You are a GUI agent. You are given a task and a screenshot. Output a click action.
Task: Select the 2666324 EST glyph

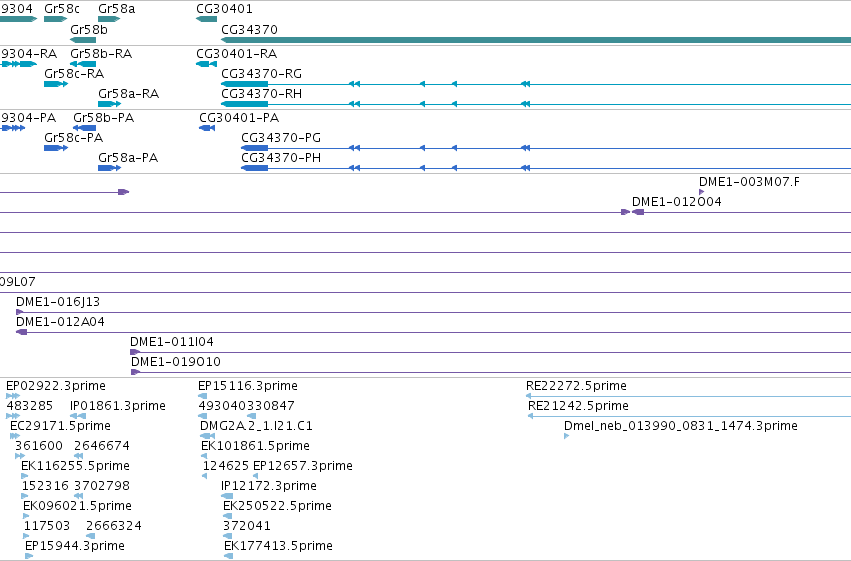pyautogui.click(x=91, y=536)
